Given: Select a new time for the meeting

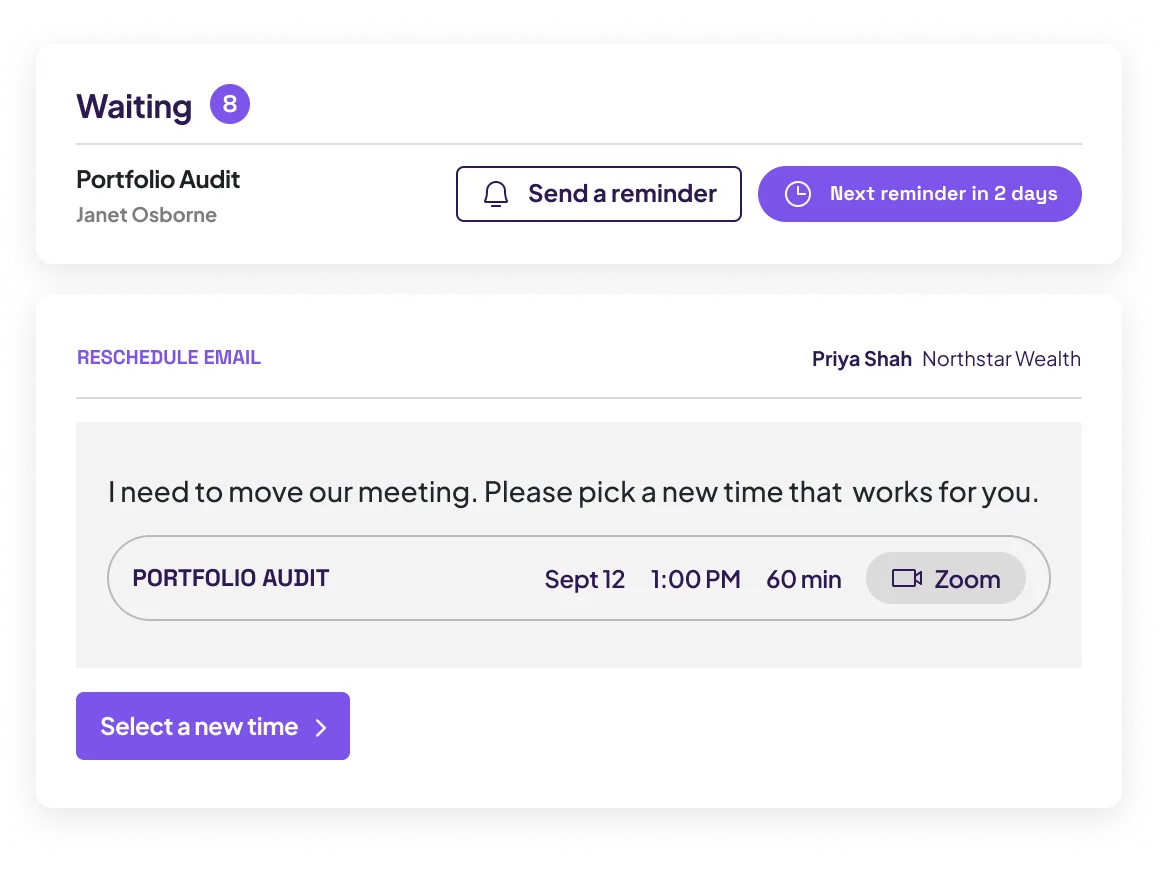Looking at the screenshot, I should 213,726.
